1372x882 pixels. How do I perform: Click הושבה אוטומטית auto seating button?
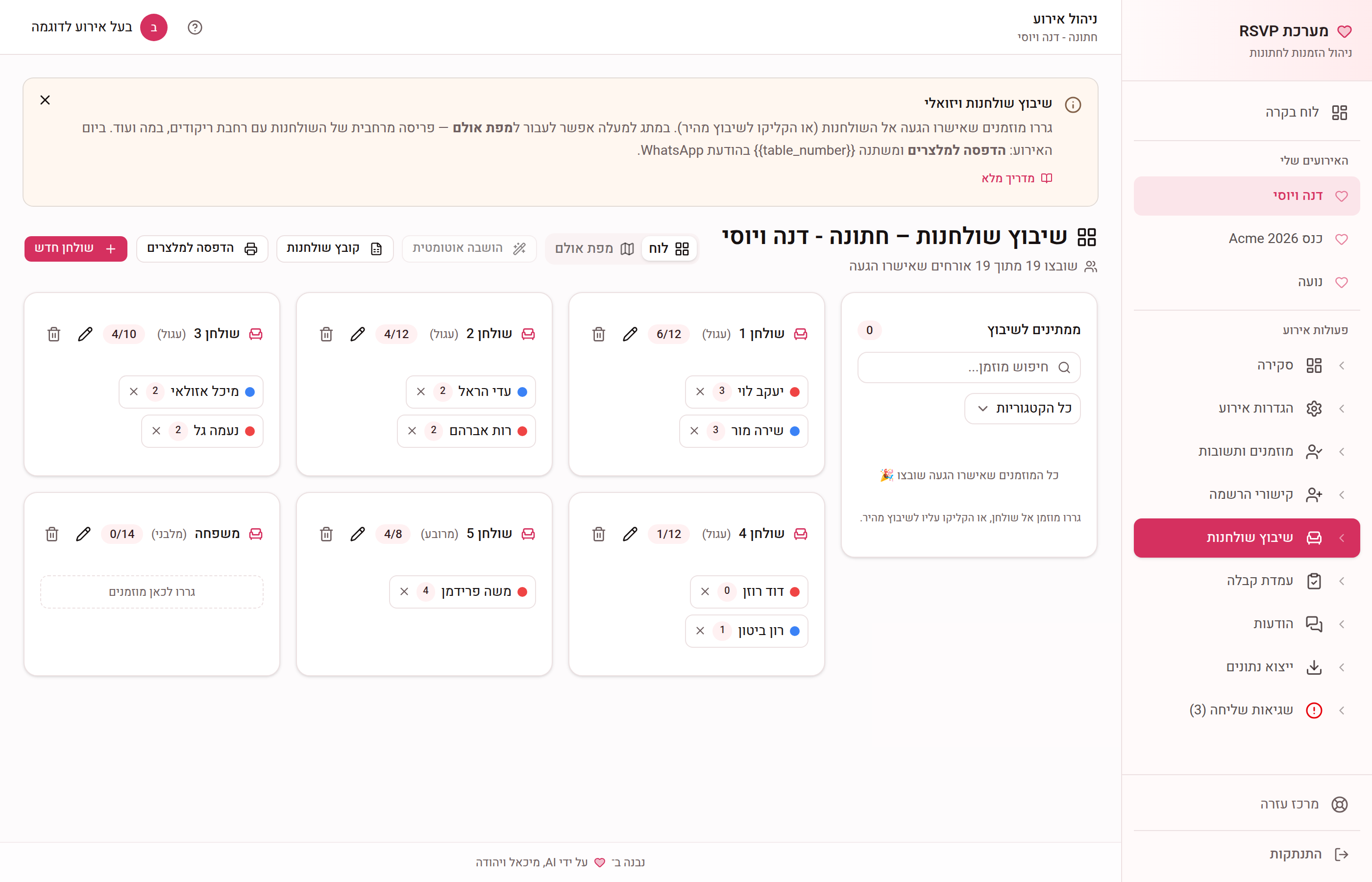tap(469, 248)
